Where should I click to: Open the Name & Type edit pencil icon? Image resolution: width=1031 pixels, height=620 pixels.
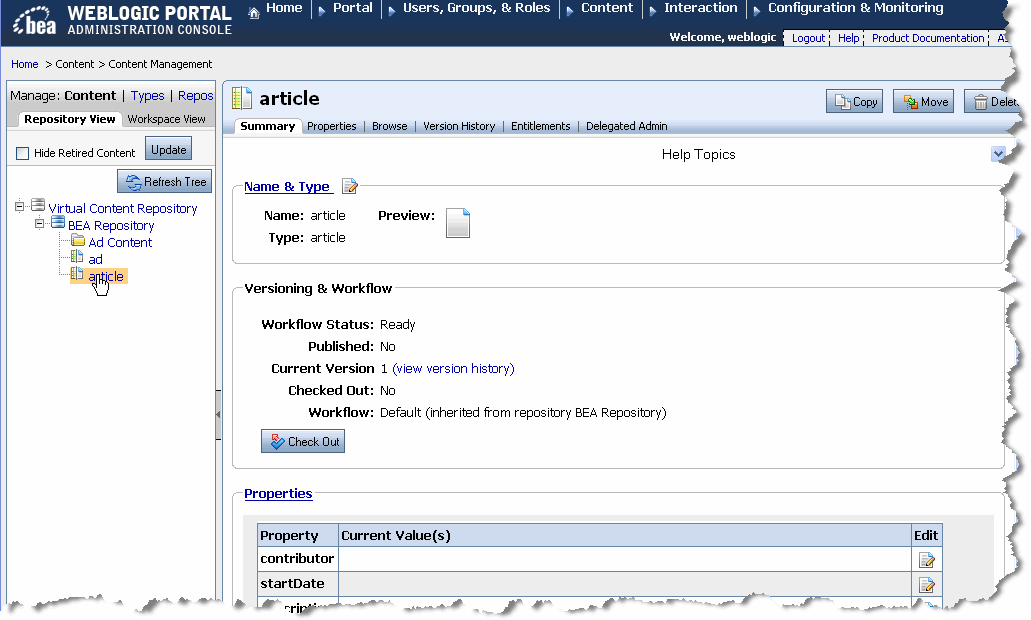pyautogui.click(x=349, y=186)
